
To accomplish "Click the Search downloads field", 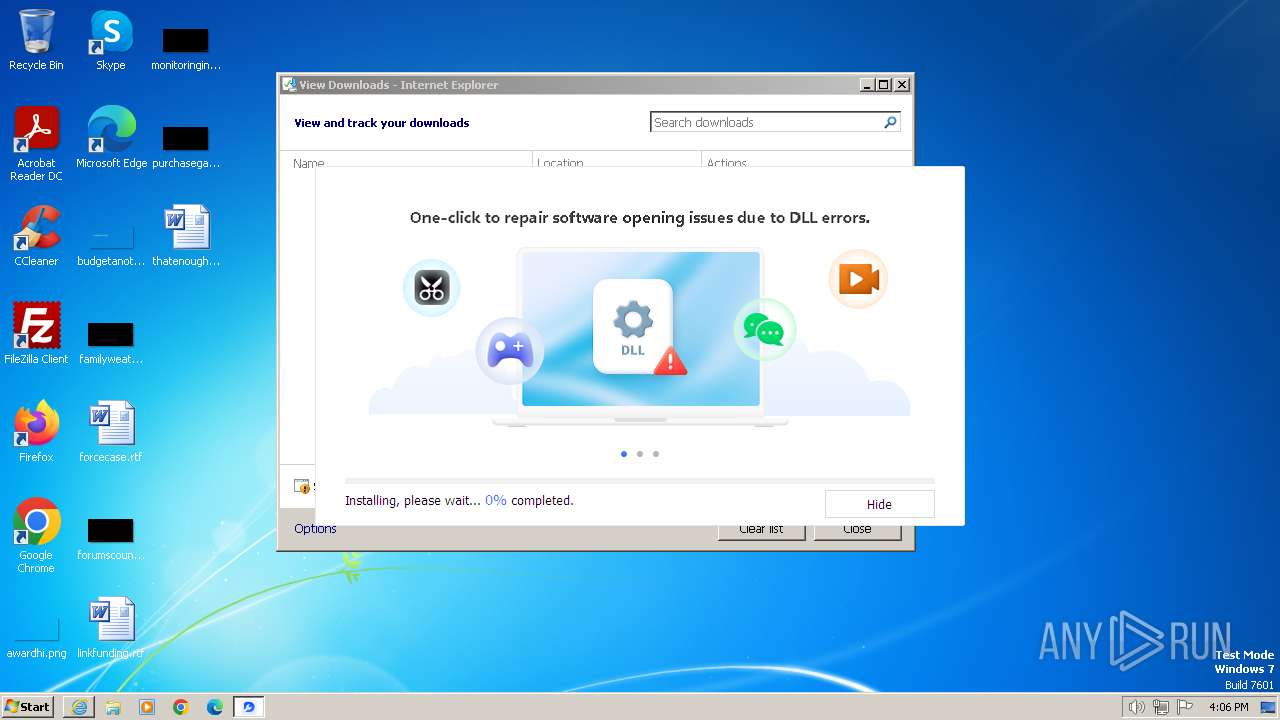I will 766,122.
